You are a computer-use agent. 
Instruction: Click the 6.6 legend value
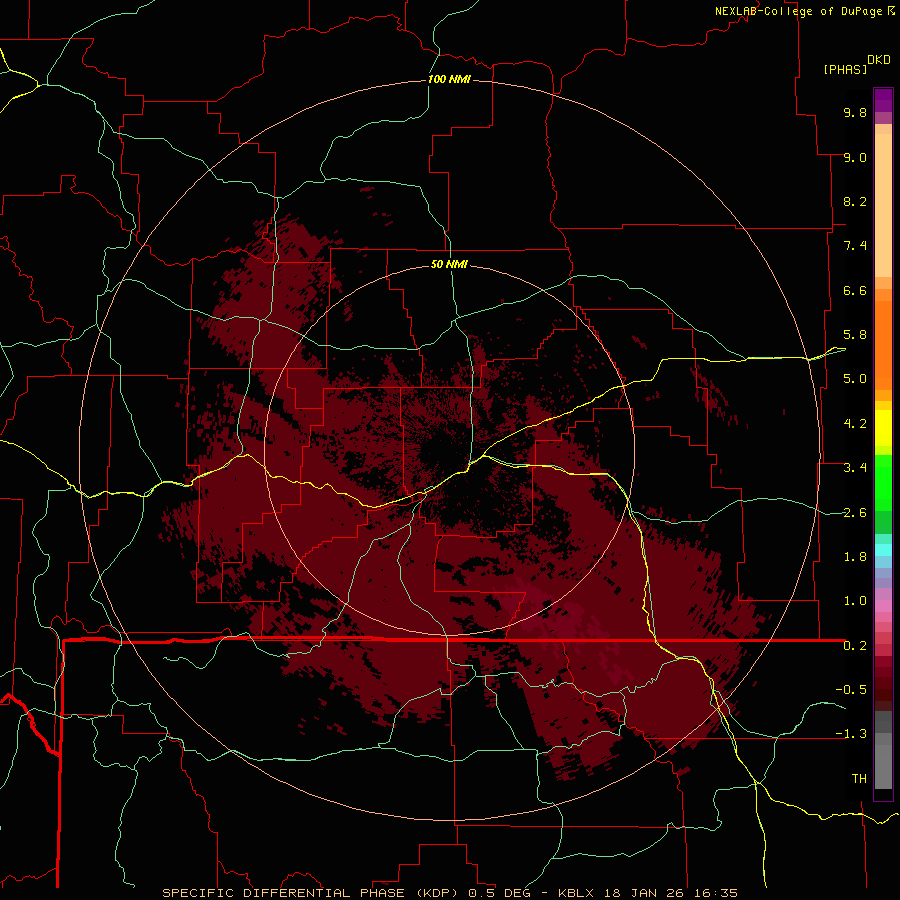[855, 290]
